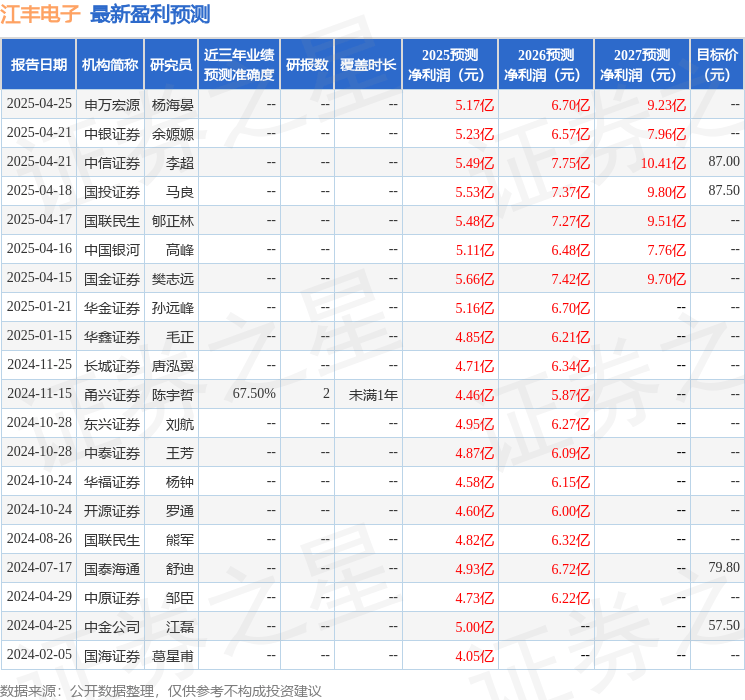
Task: Click target price 57.50
Action: 724,625
